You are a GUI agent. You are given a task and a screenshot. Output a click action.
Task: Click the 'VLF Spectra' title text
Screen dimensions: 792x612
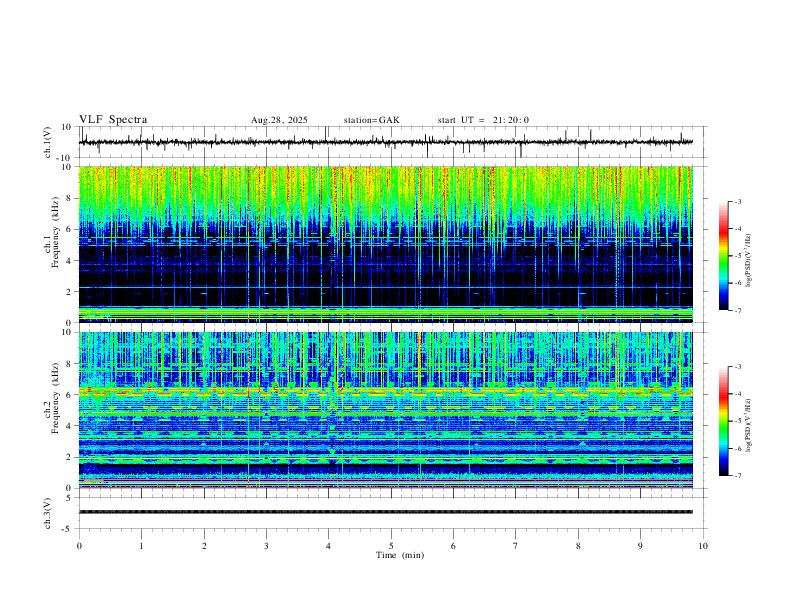click(x=113, y=120)
